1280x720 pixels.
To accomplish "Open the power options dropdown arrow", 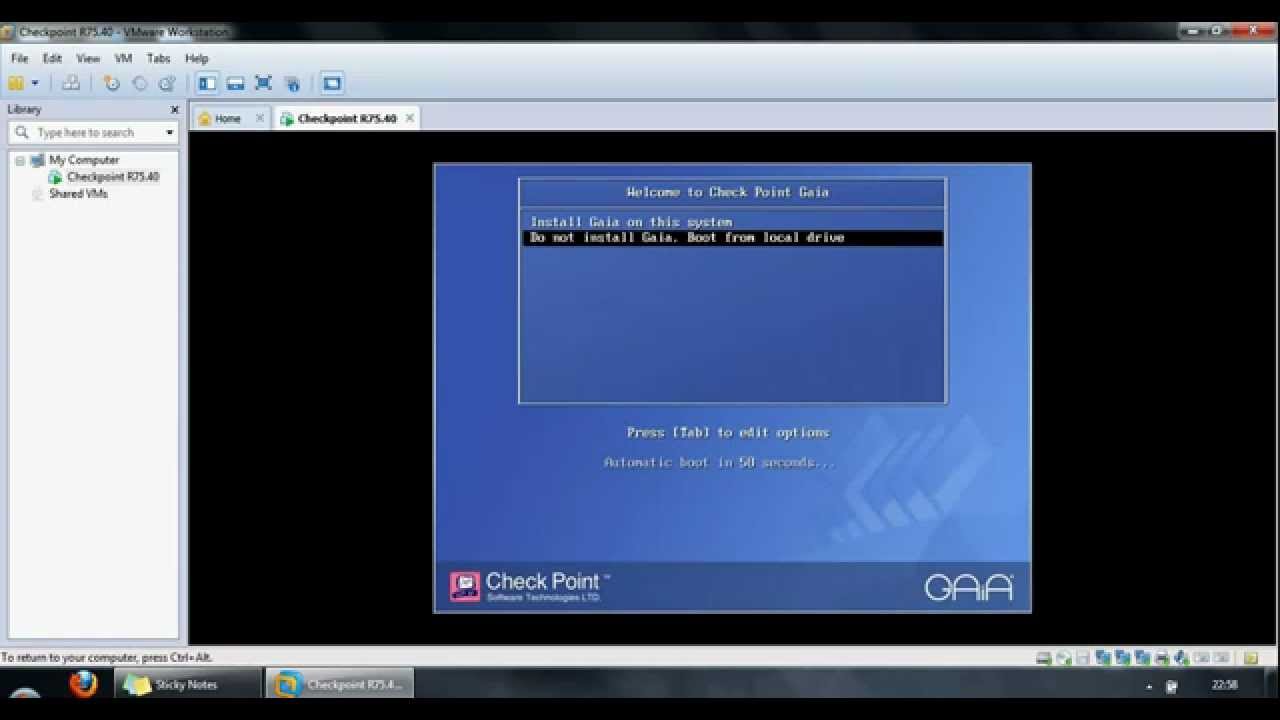I will pos(35,83).
